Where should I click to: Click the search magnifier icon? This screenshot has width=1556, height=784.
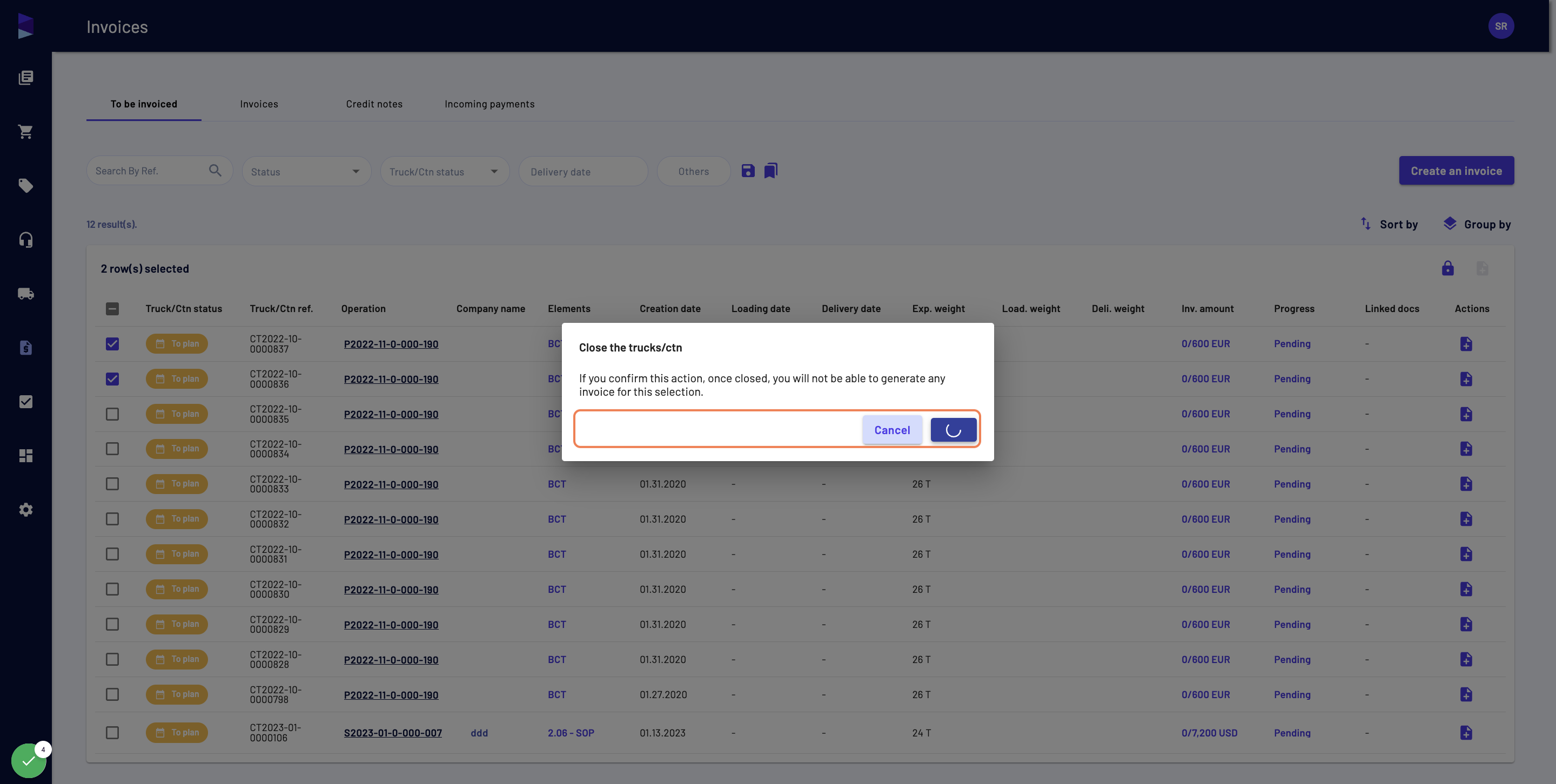pyautogui.click(x=215, y=171)
